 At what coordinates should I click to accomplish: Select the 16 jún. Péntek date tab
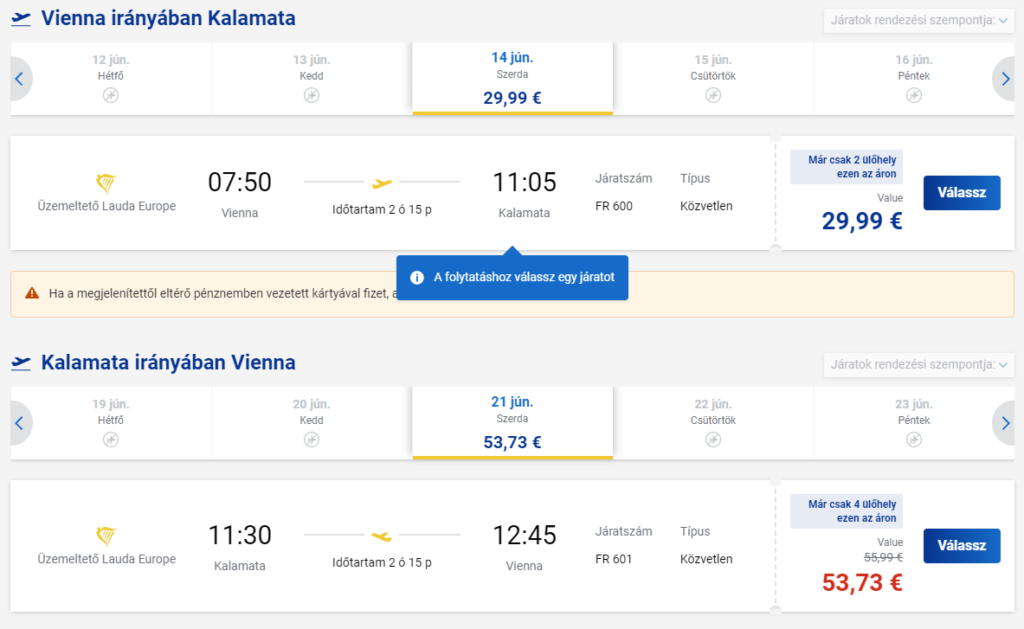914,79
